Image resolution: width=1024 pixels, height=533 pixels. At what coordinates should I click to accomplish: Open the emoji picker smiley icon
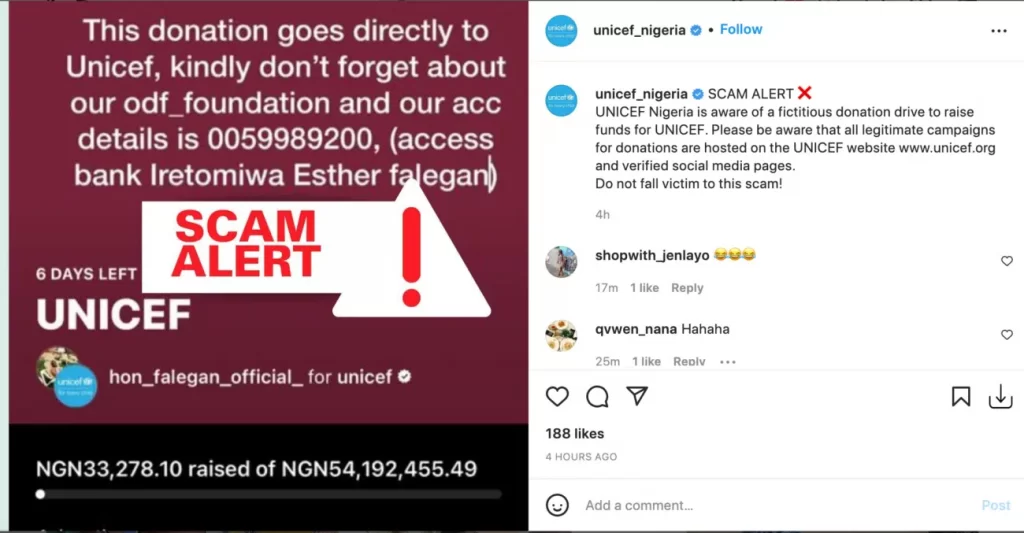(x=557, y=505)
